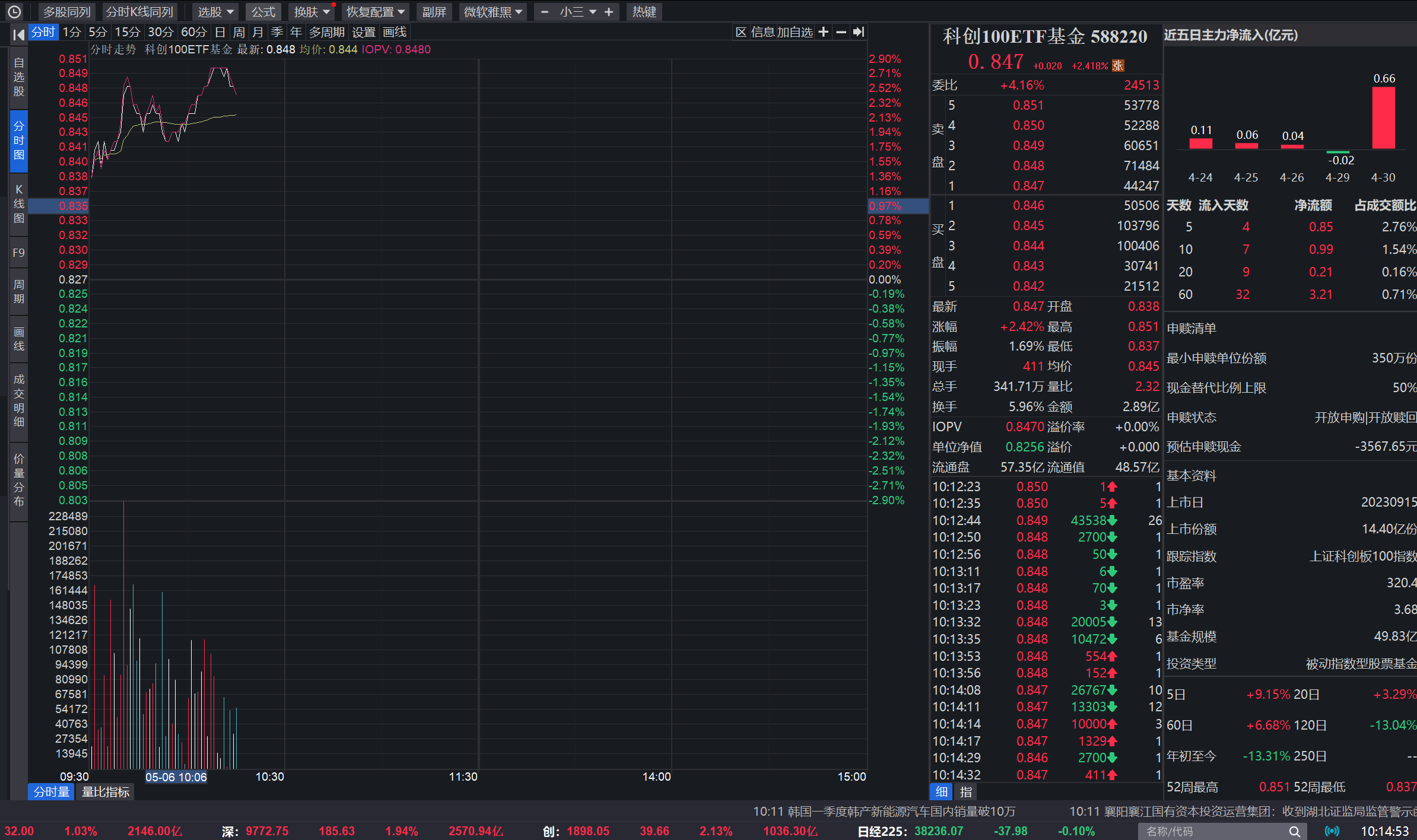Image resolution: width=1417 pixels, height=840 pixels.
Task: Click the 副屏 button
Action: point(434,12)
